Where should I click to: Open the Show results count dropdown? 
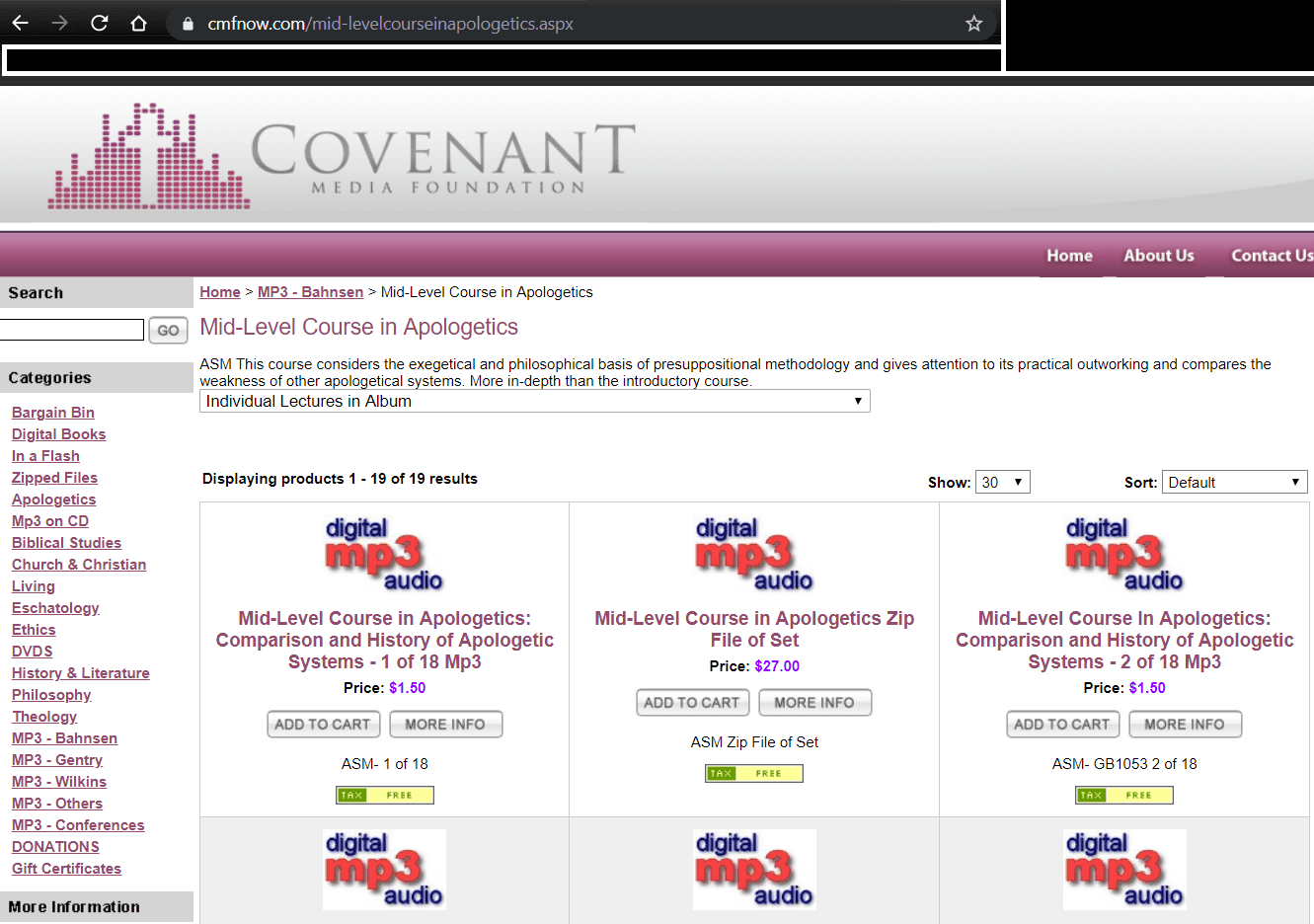pos(1002,482)
